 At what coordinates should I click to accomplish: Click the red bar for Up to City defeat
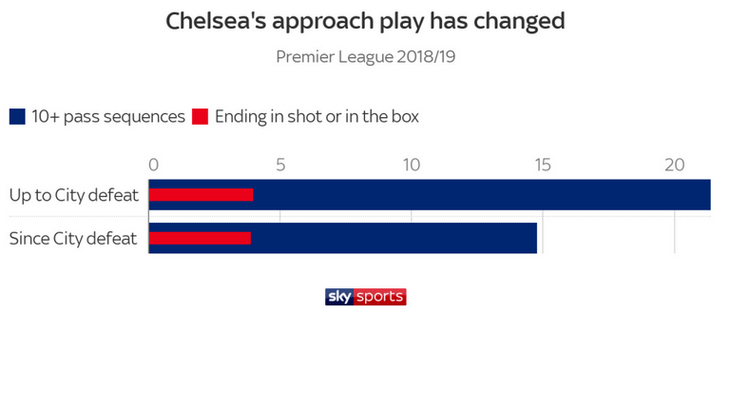point(201,194)
